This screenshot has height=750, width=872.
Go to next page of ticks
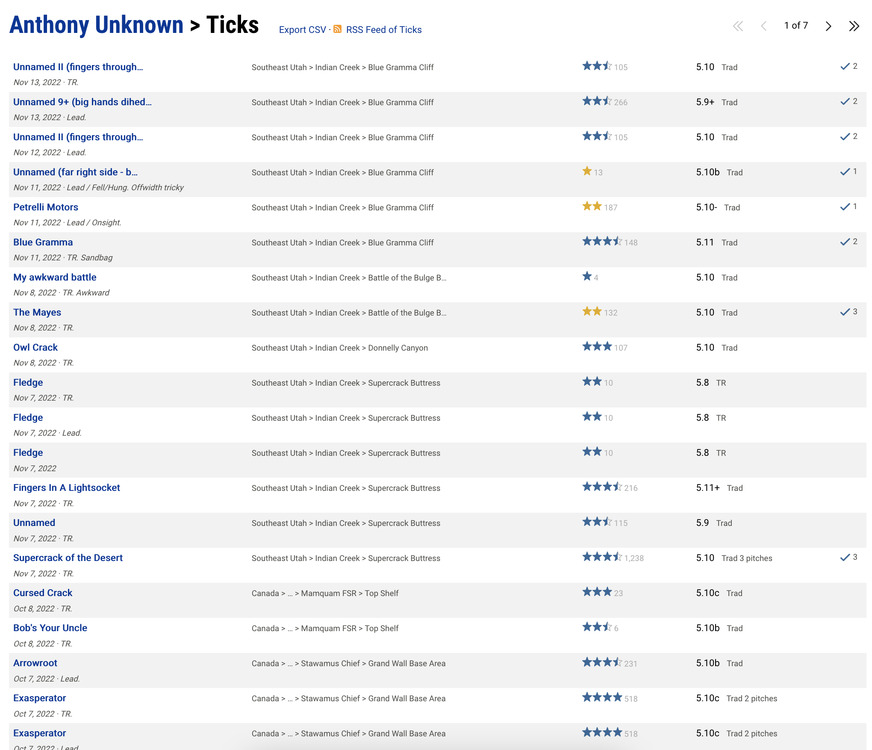point(828,26)
